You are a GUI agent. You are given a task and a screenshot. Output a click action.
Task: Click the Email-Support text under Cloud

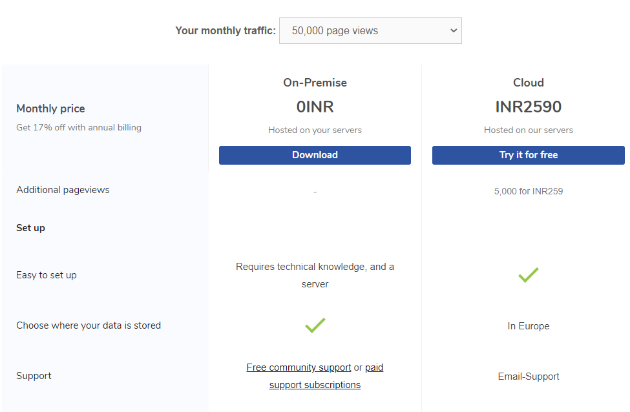pos(528,377)
